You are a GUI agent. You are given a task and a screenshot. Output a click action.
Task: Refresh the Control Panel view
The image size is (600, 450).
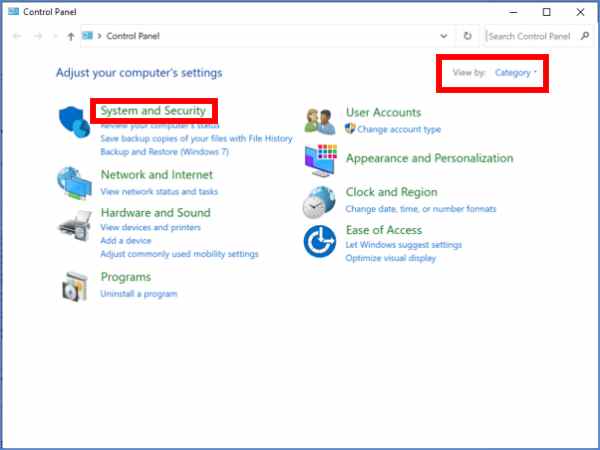click(467, 36)
